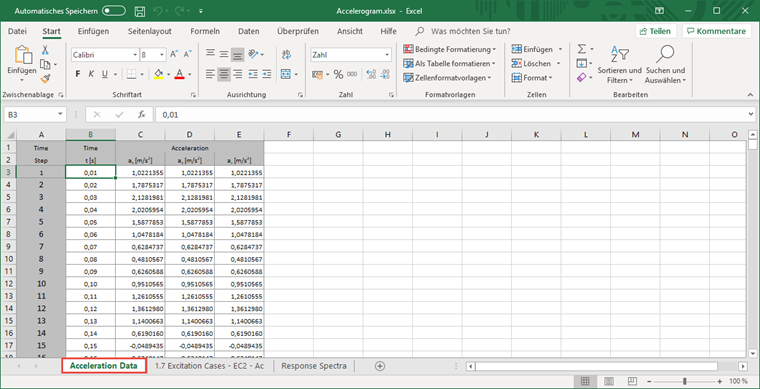
Task: Align text right
Action: [x=237, y=74]
